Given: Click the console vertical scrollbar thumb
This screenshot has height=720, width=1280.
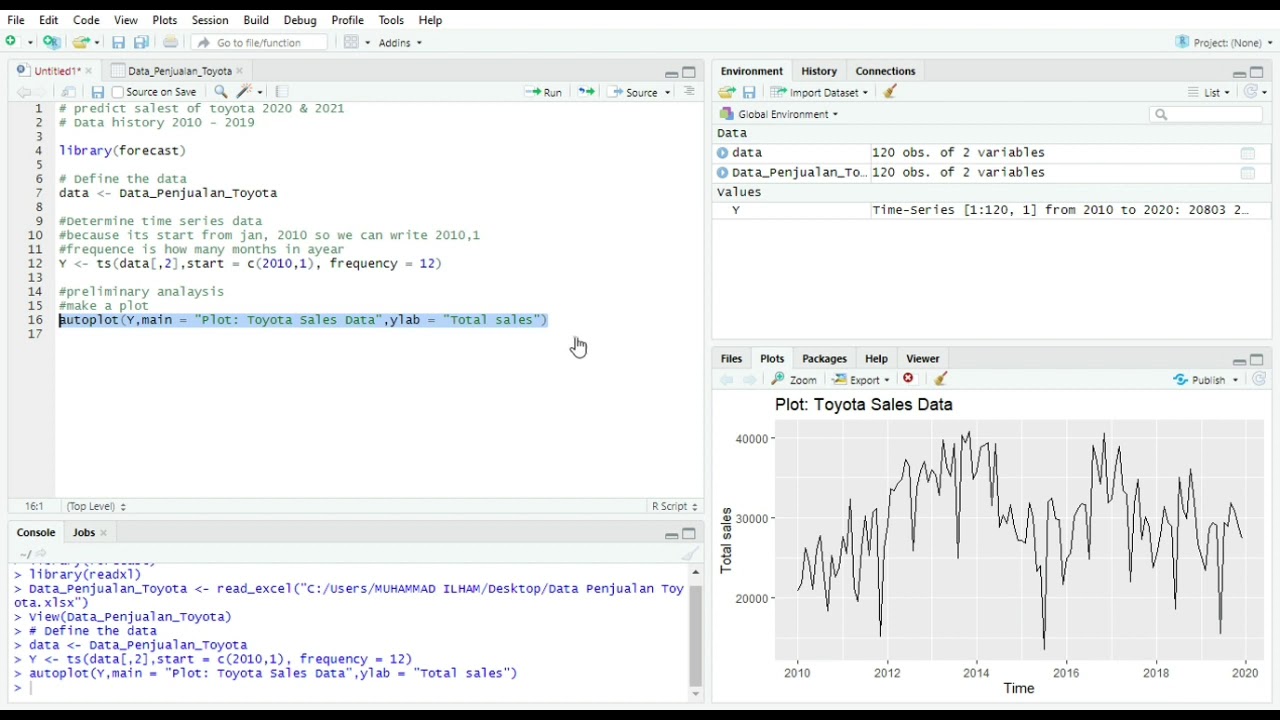Looking at the screenshot, I should 695,636.
